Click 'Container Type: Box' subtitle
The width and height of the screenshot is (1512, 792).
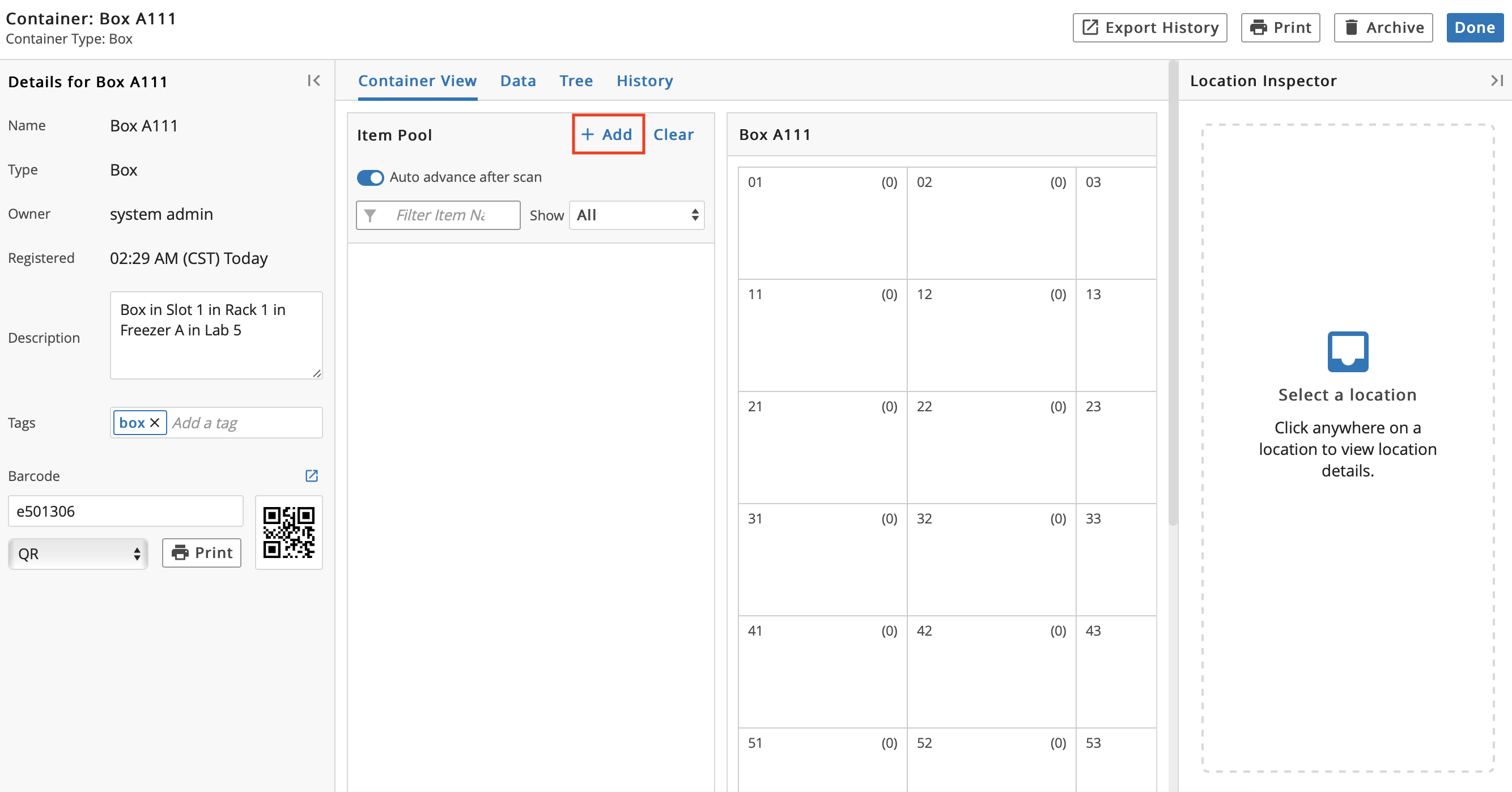coord(69,39)
